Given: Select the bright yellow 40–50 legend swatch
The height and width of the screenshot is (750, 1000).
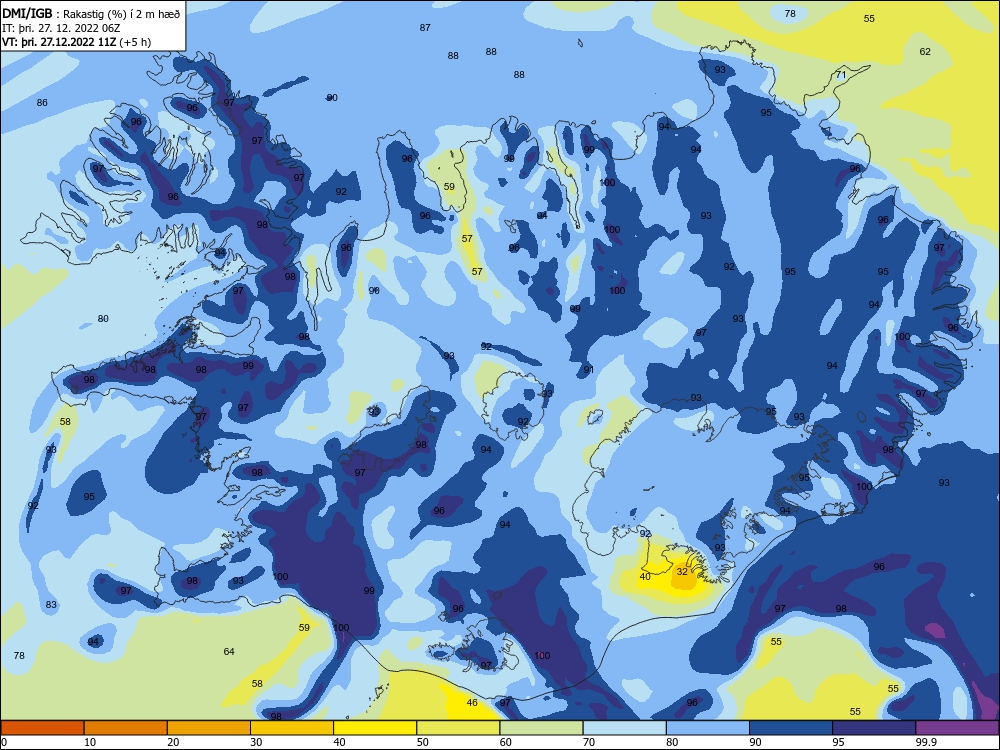Looking at the screenshot, I should (x=375, y=728).
